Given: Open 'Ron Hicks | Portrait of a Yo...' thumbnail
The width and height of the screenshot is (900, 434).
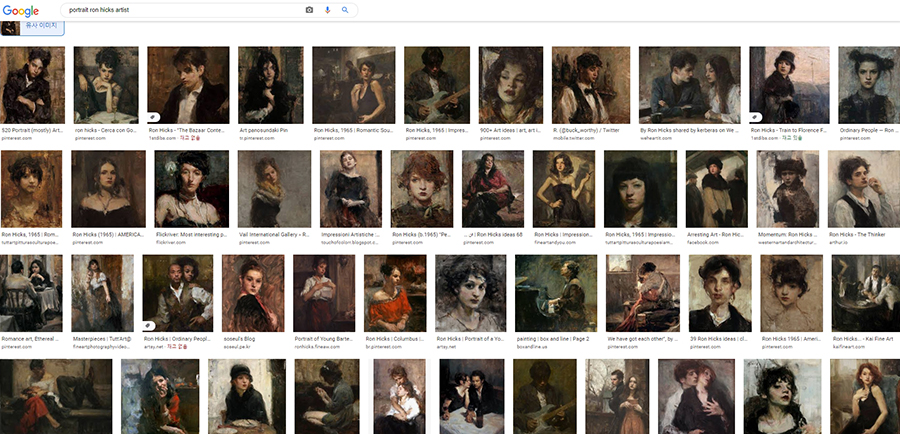Looking at the screenshot, I should (471, 293).
